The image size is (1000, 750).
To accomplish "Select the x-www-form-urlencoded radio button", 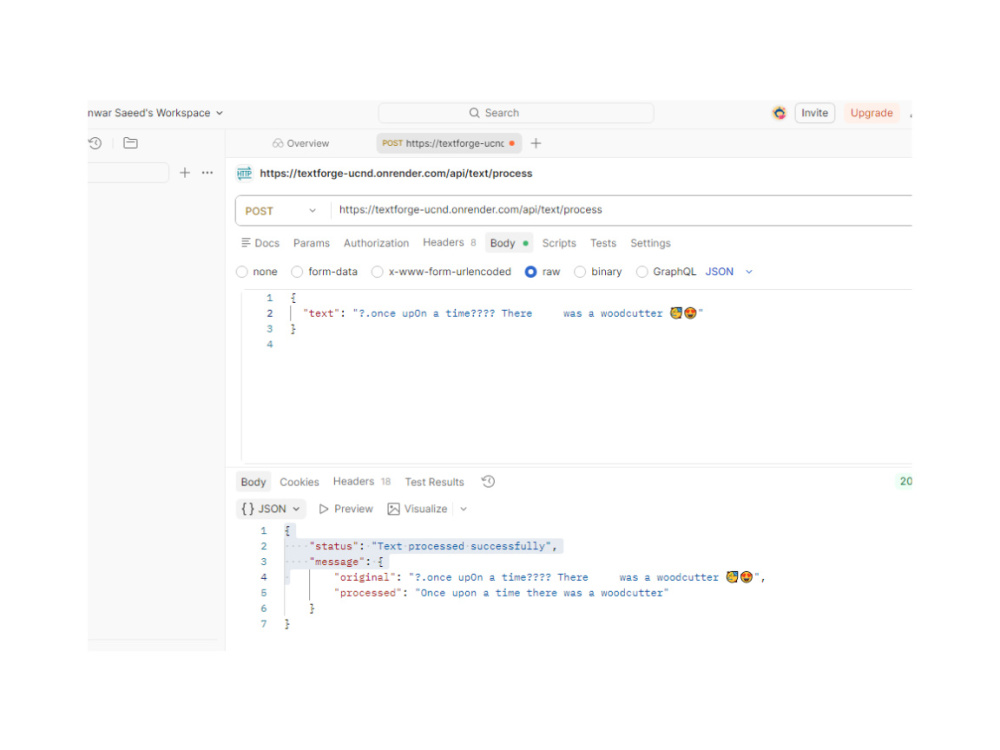I will (x=378, y=272).
